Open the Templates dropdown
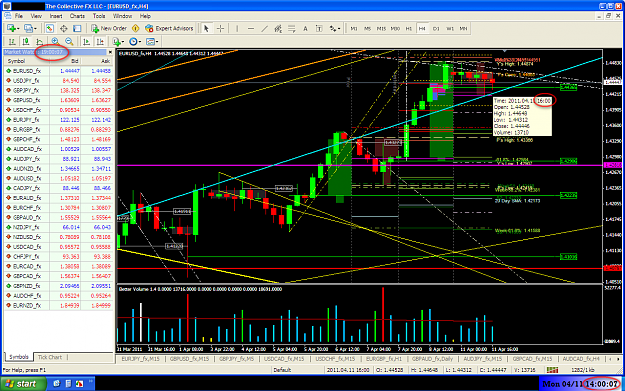This screenshot has height=391, width=625. coord(152,41)
